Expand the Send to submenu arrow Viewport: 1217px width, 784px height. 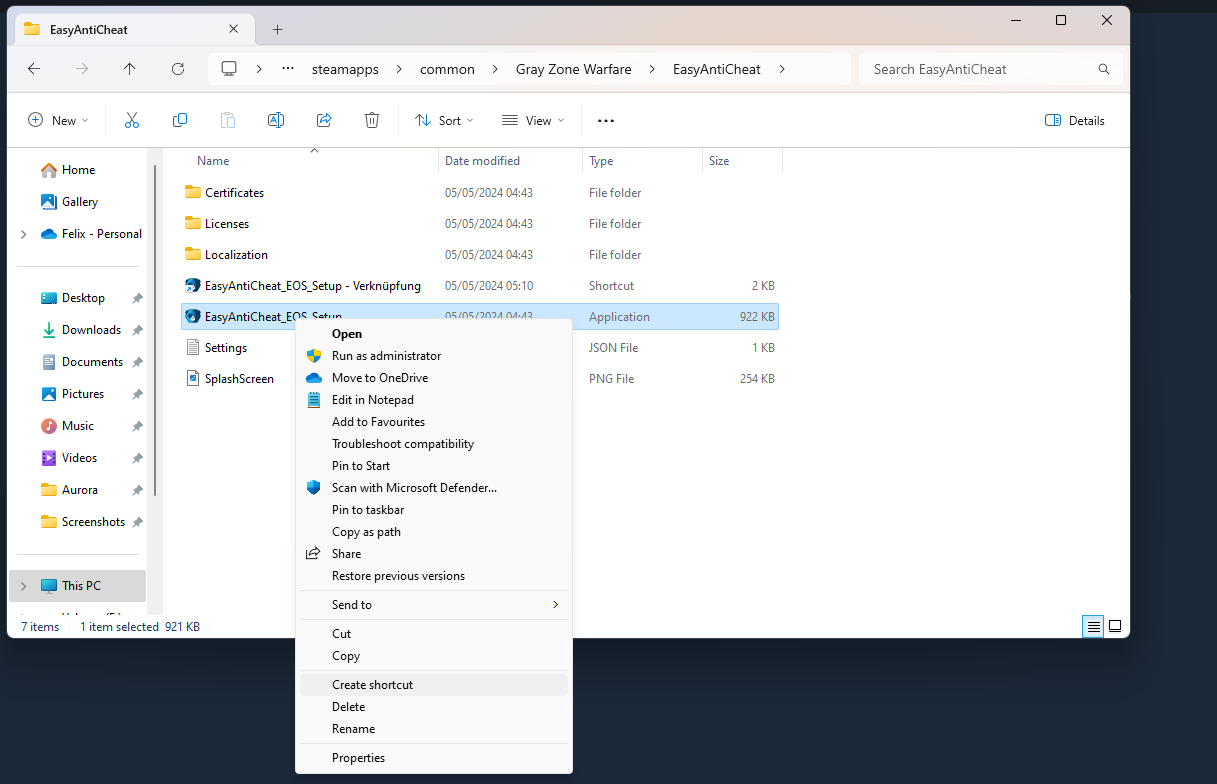tap(556, 605)
